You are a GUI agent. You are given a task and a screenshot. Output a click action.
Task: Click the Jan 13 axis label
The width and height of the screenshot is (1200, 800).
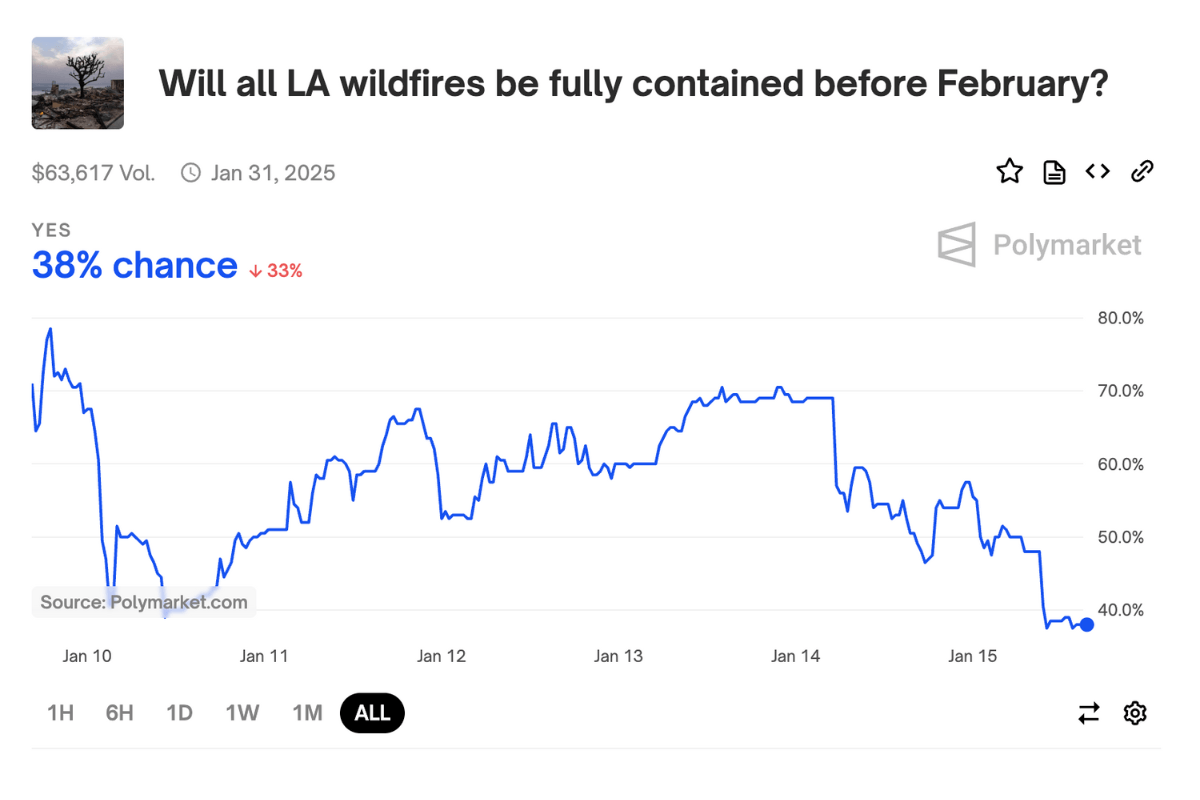pos(619,656)
